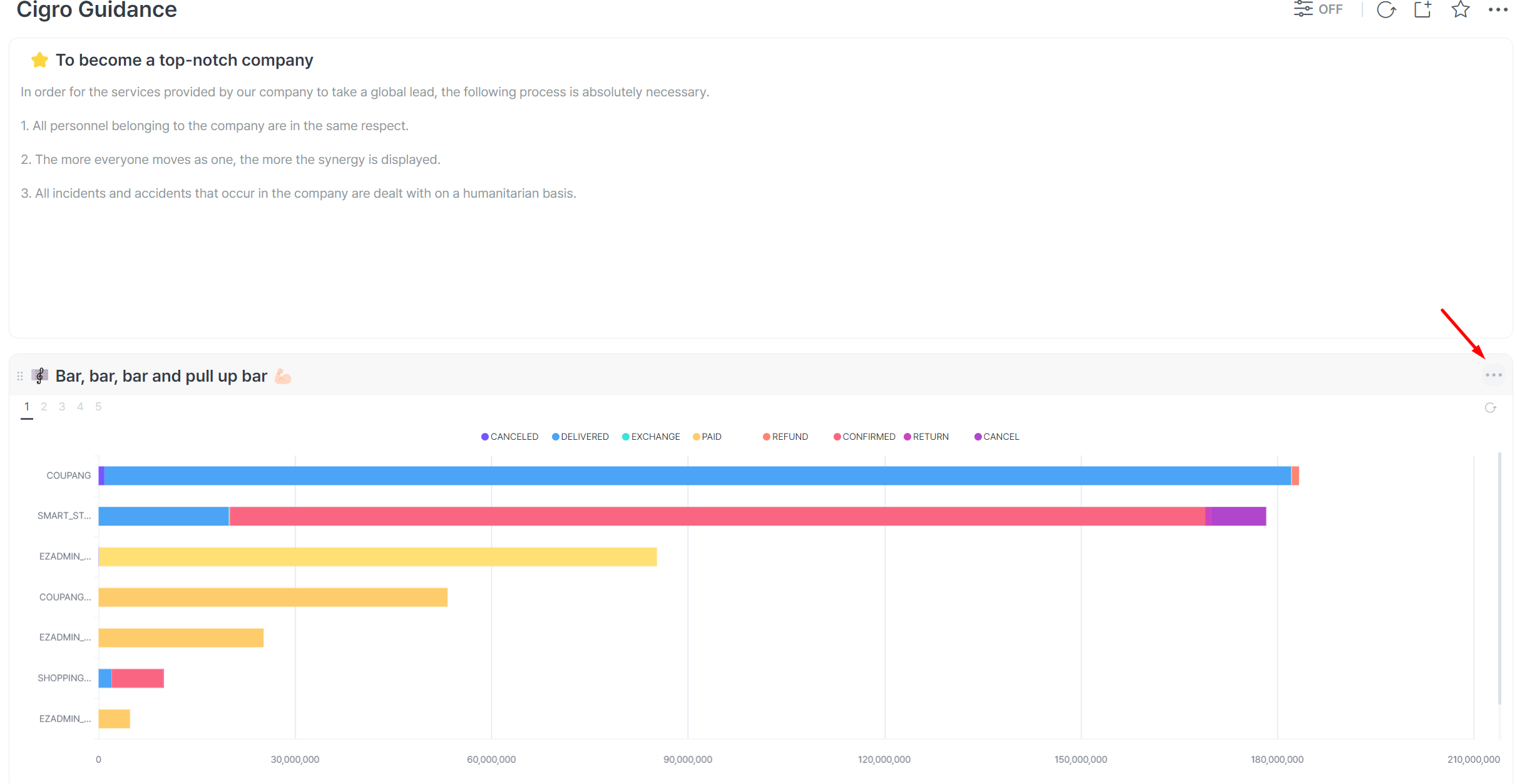Viewport: 1517px width, 784px height.
Task: Switch to chart tab 2
Action: pos(44,407)
